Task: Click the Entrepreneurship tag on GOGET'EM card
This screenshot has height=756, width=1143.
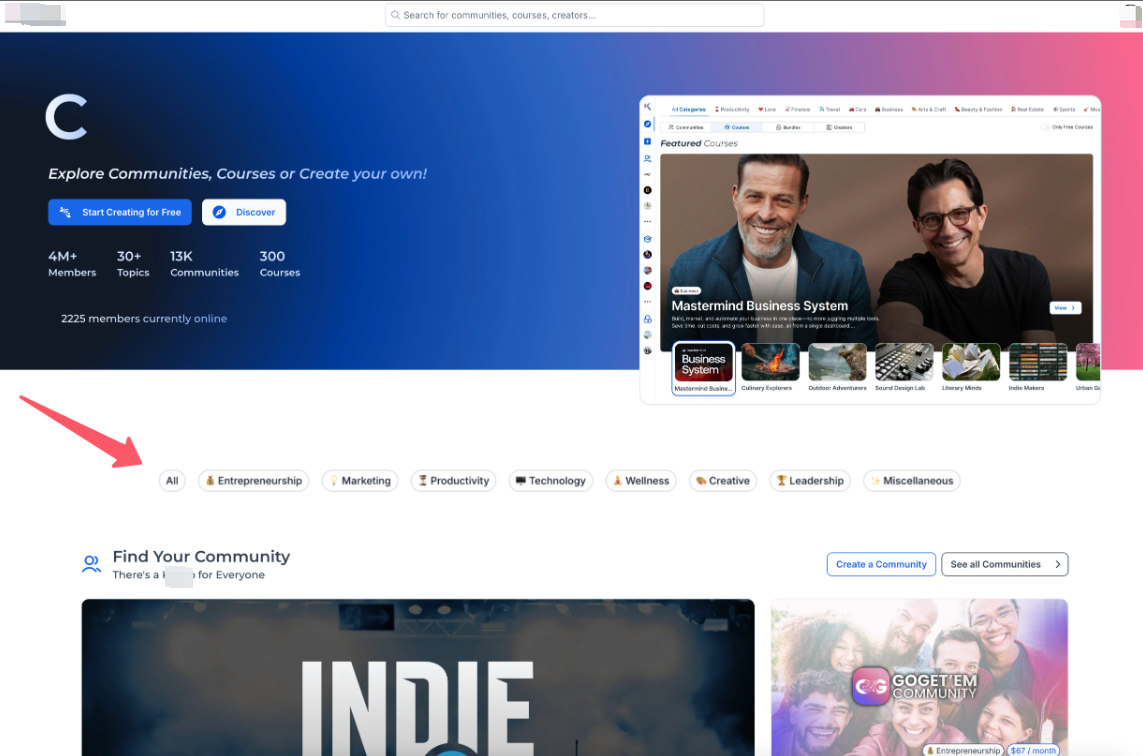Action: pos(963,750)
